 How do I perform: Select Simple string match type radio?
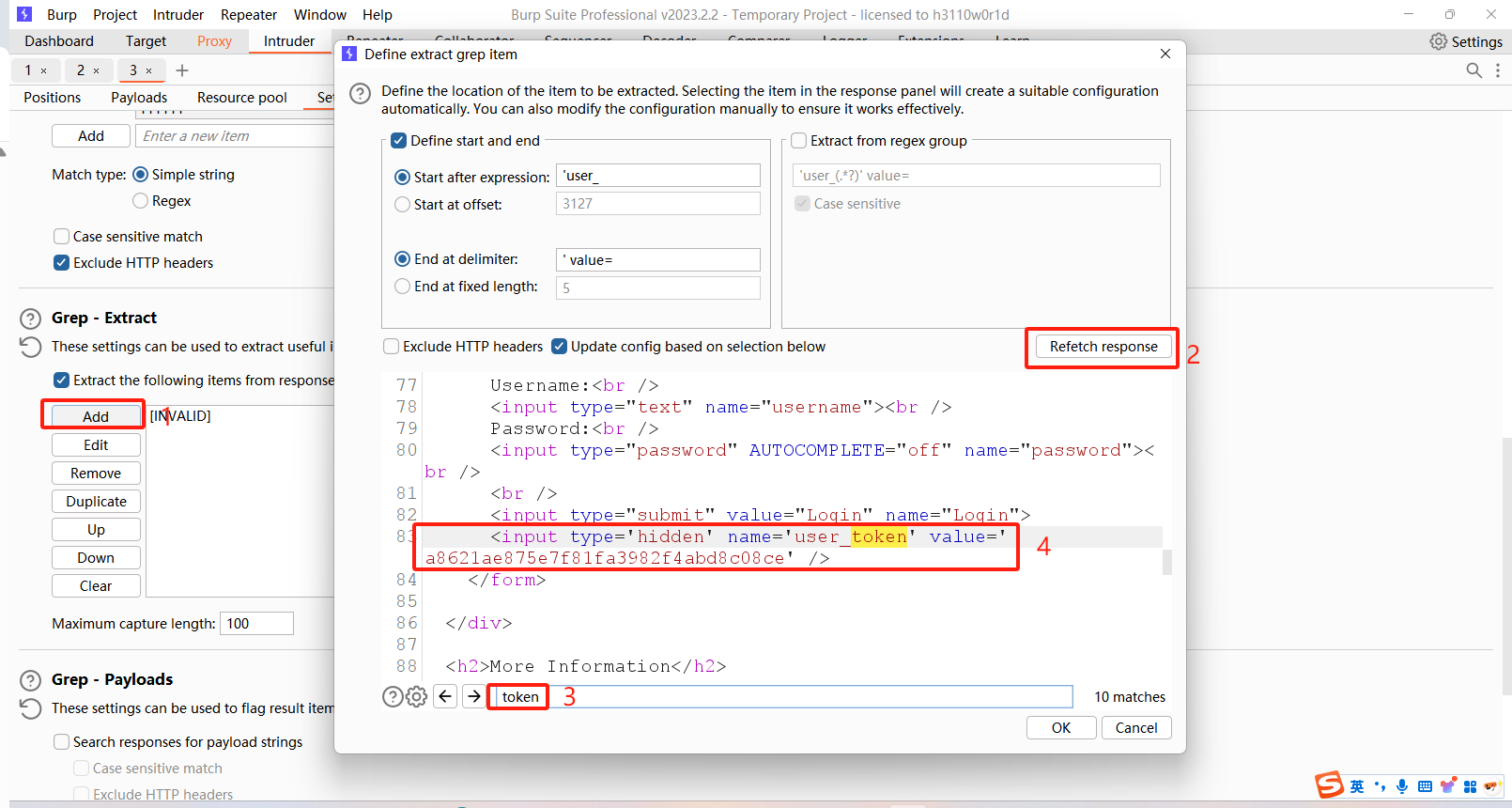141,175
